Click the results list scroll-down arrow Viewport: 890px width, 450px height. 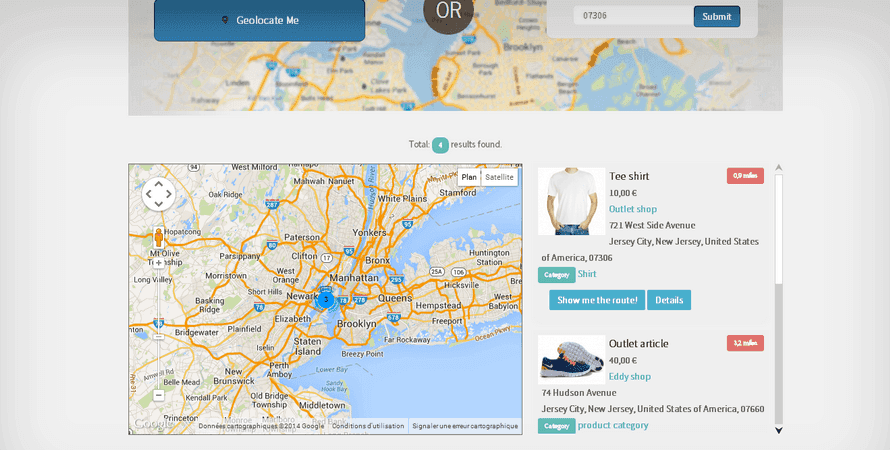point(779,430)
